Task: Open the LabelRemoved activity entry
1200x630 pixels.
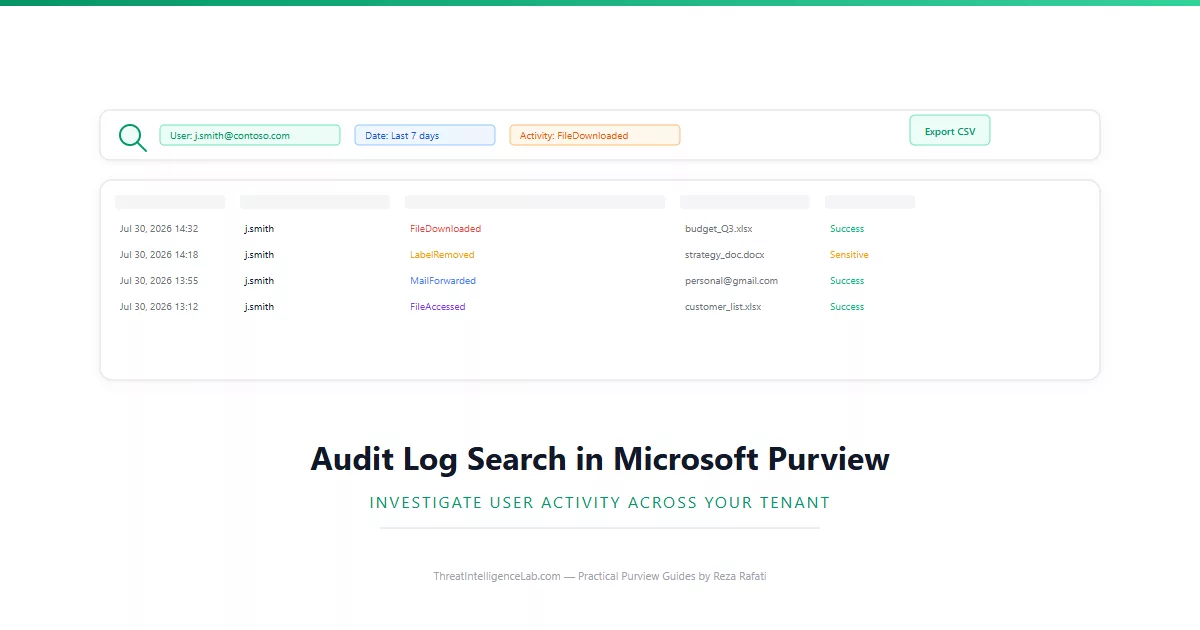Action: pyautogui.click(x=442, y=255)
